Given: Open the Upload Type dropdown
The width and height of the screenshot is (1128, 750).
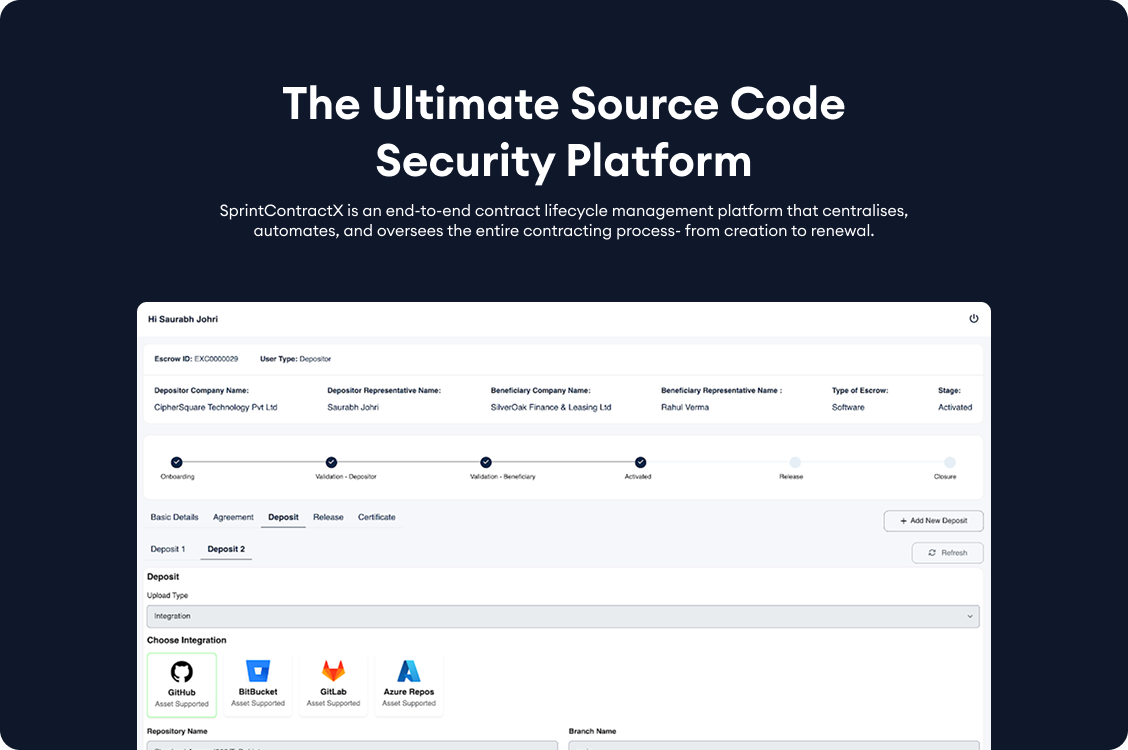Looking at the screenshot, I should pyautogui.click(x=563, y=616).
